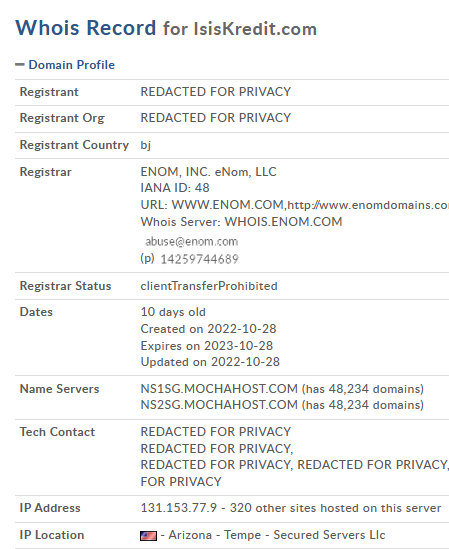The image size is (449, 549).
Task: Click the Tech Contact row label
Action: 57,432
